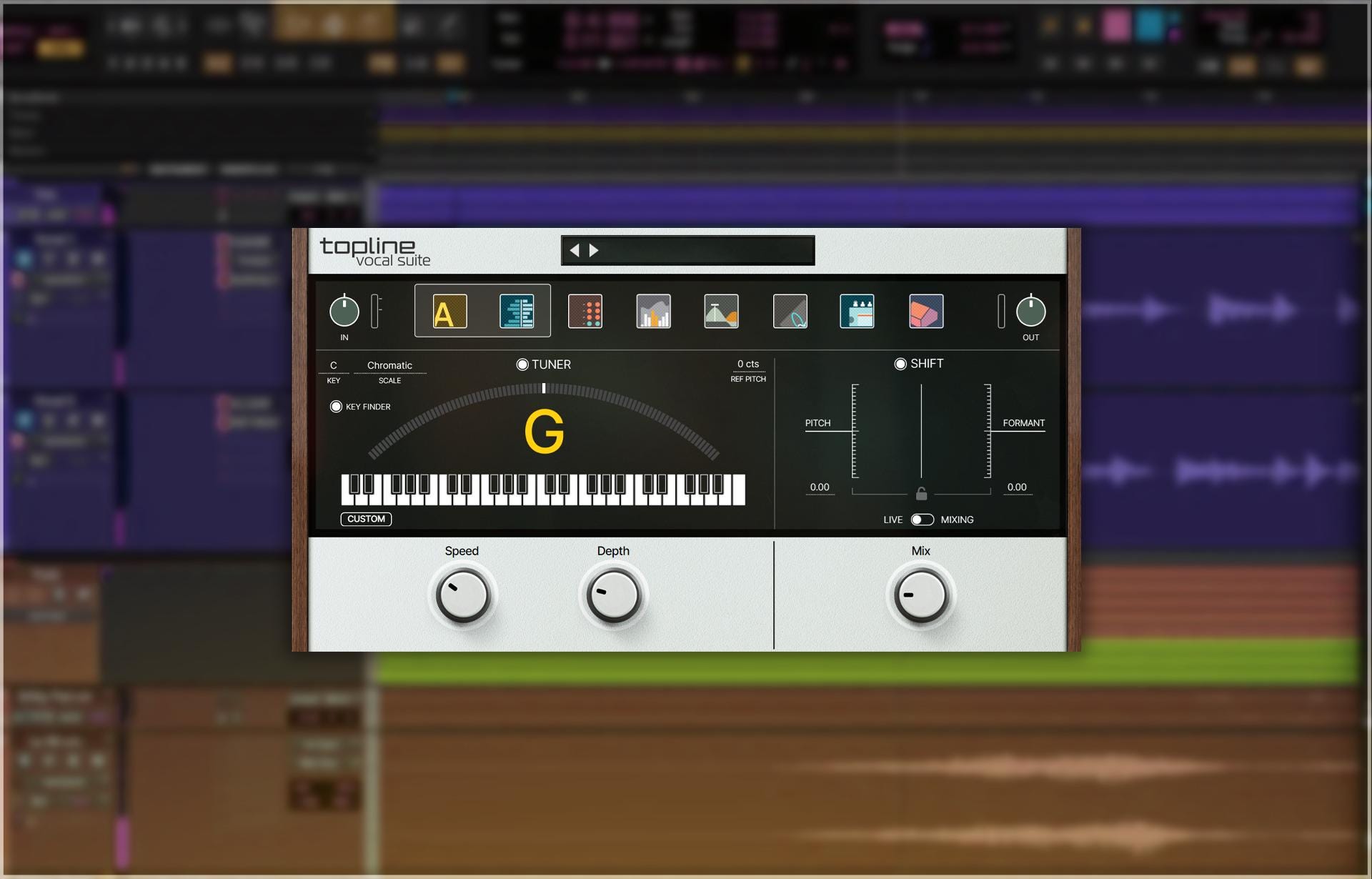Click the detected note G display
1372x879 pixels.
click(545, 432)
